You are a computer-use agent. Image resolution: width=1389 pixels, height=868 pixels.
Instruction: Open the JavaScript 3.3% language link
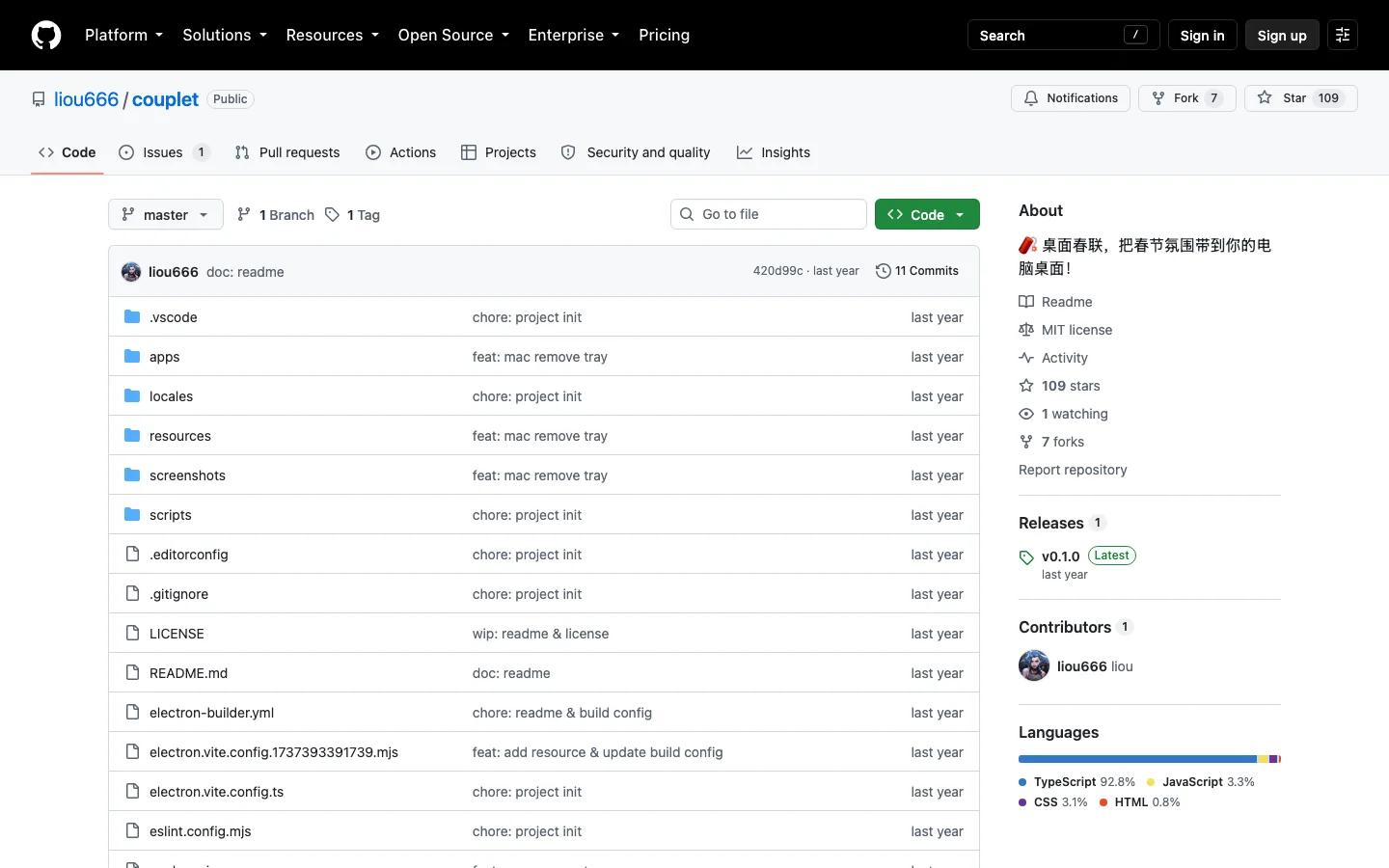tap(1201, 782)
